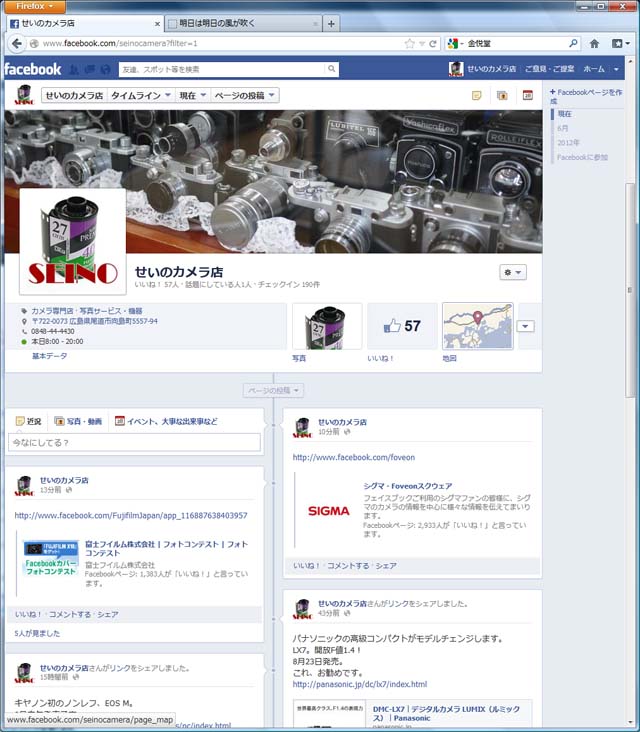Click シグマ・Foveonスクウェア title link
640x732 pixels.
click(408, 486)
